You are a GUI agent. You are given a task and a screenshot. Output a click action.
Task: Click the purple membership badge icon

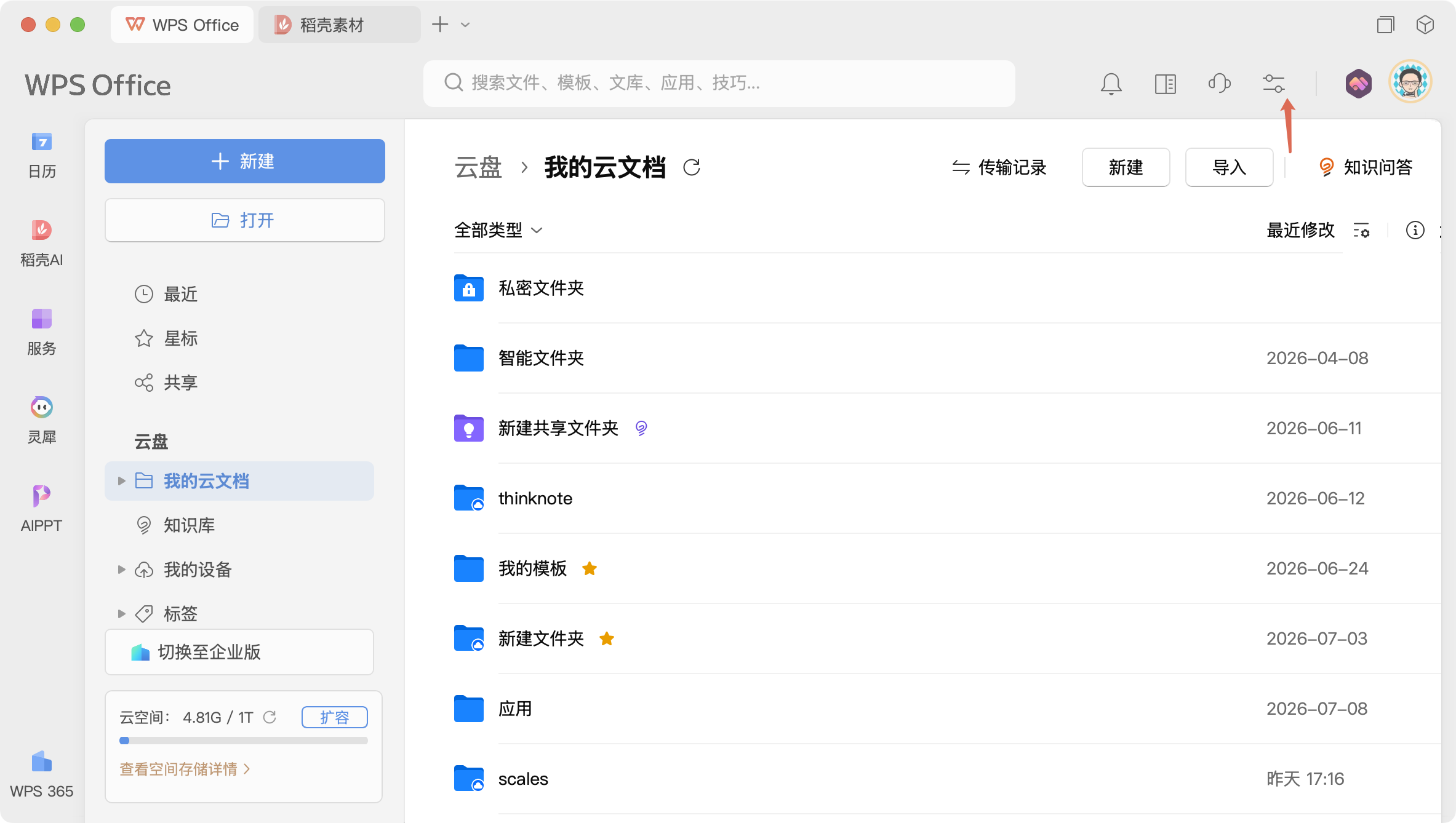point(1358,83)
